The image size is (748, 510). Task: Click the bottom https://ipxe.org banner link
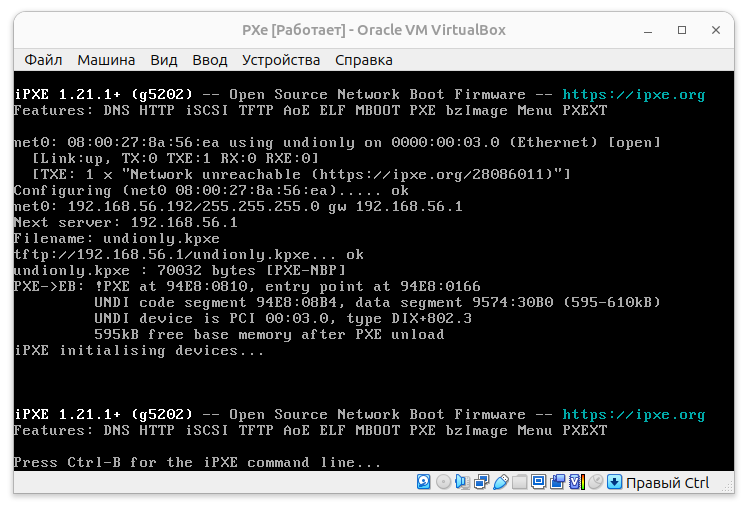[x=634, y=415]
